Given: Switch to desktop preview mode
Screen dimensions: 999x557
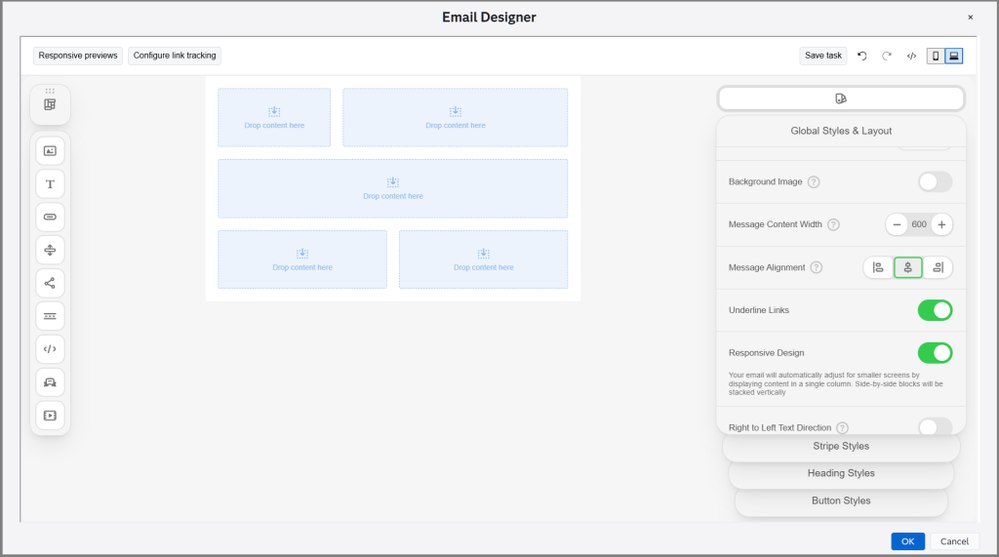Looking at the screenshot, I should pos(954,56).
